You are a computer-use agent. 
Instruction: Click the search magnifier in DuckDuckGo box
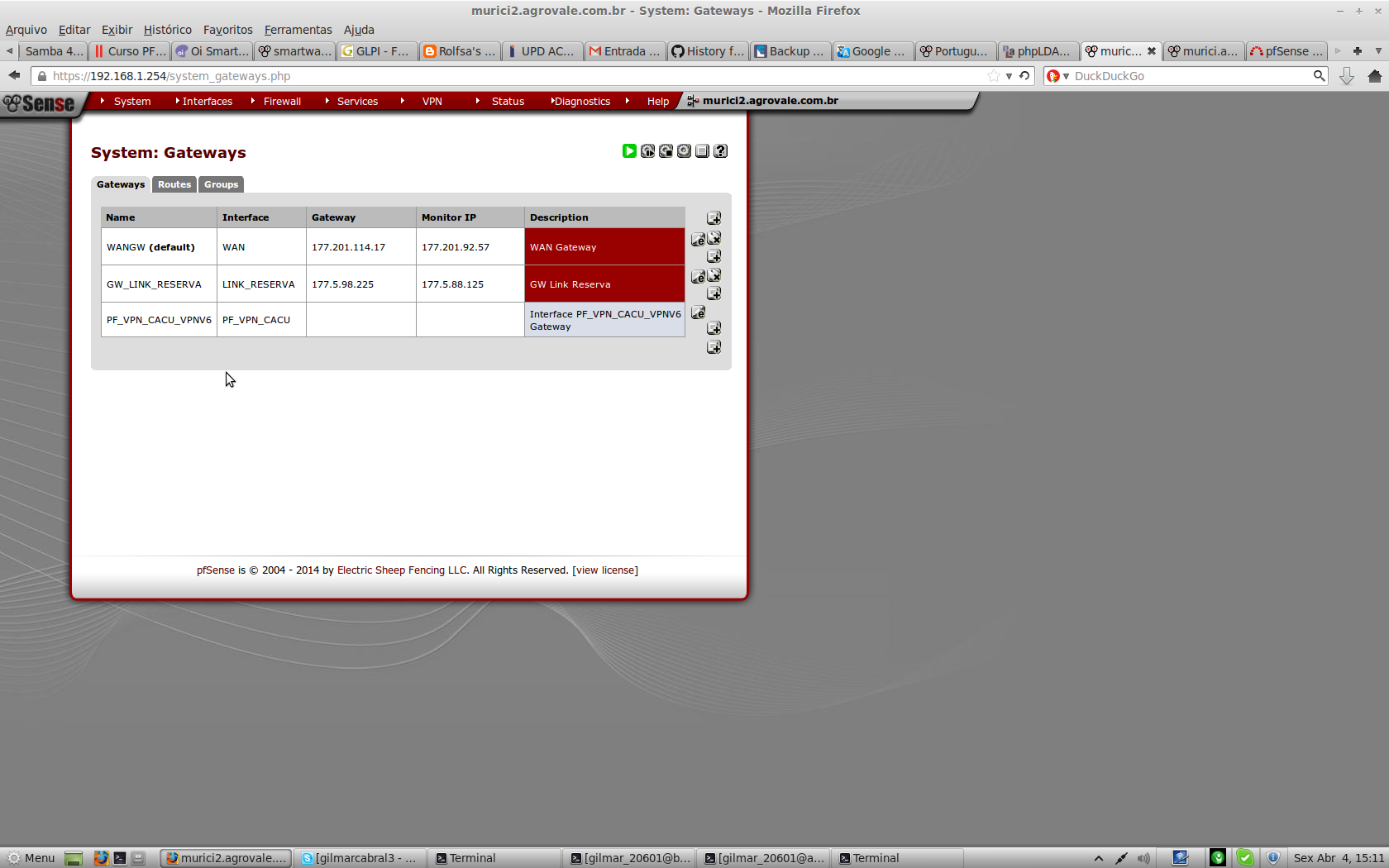1319,76
